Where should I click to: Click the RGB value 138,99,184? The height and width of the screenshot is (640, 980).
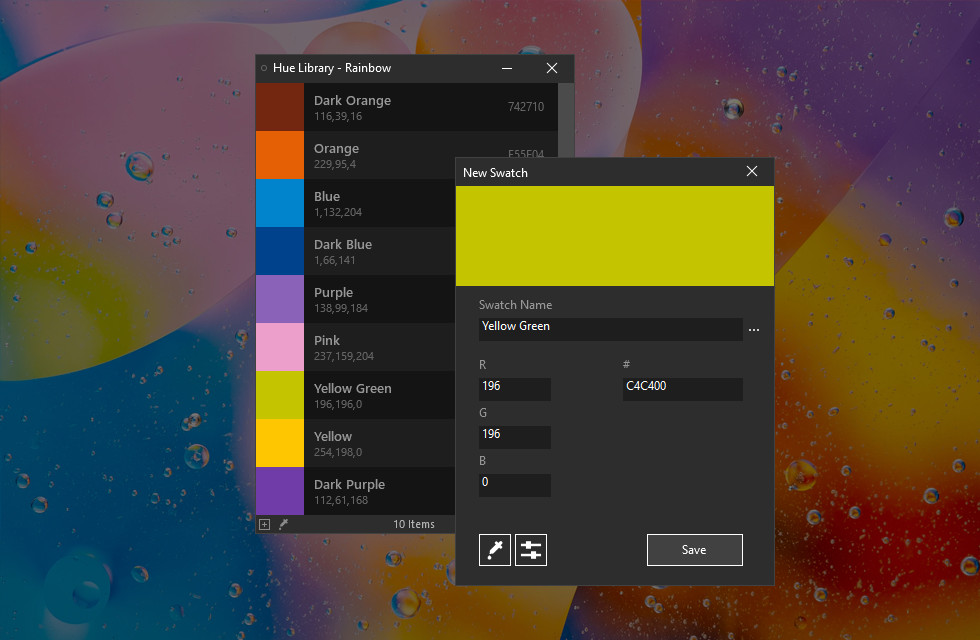pos(341,308)
